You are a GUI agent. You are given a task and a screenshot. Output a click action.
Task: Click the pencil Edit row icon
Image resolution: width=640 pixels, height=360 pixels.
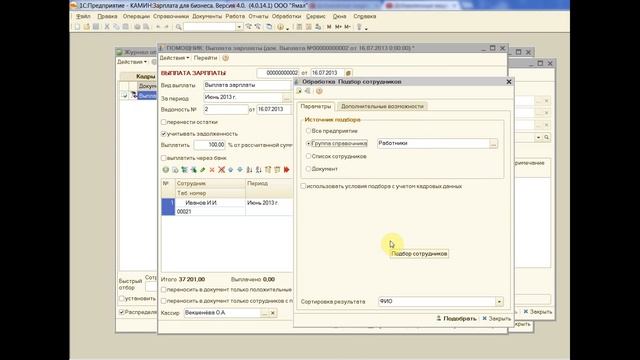(x=203, y=170)
